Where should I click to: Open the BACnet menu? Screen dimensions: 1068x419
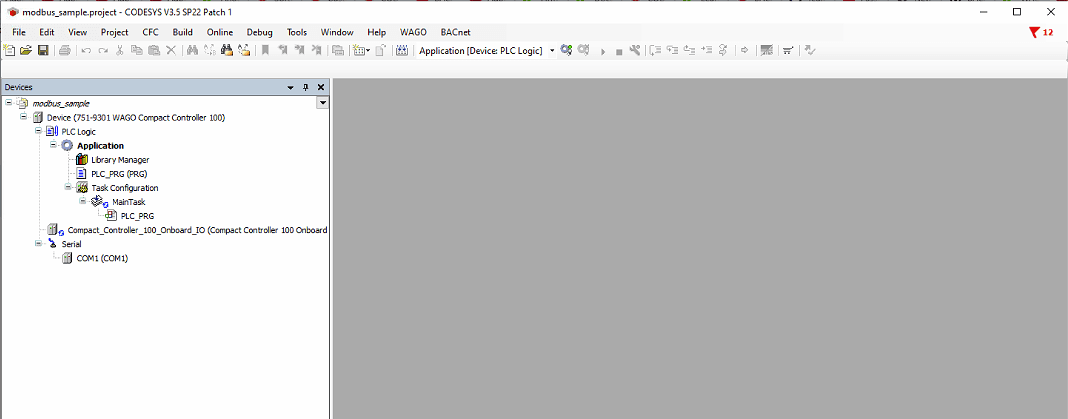(456, 32)
